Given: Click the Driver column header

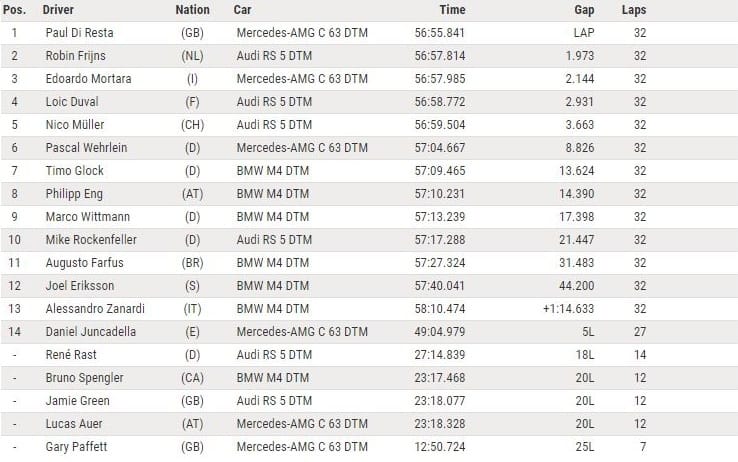Looking at the screenshot, I should point(58,9).
